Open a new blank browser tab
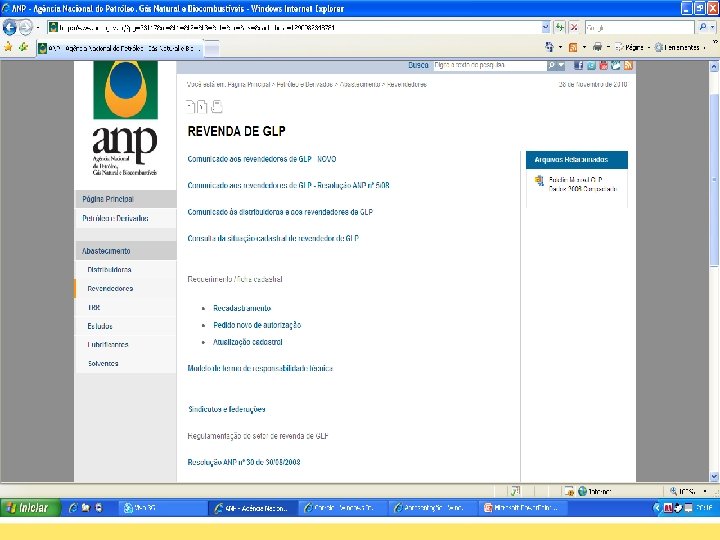Viewport: 720px width, 540px height. click(212, 48)
